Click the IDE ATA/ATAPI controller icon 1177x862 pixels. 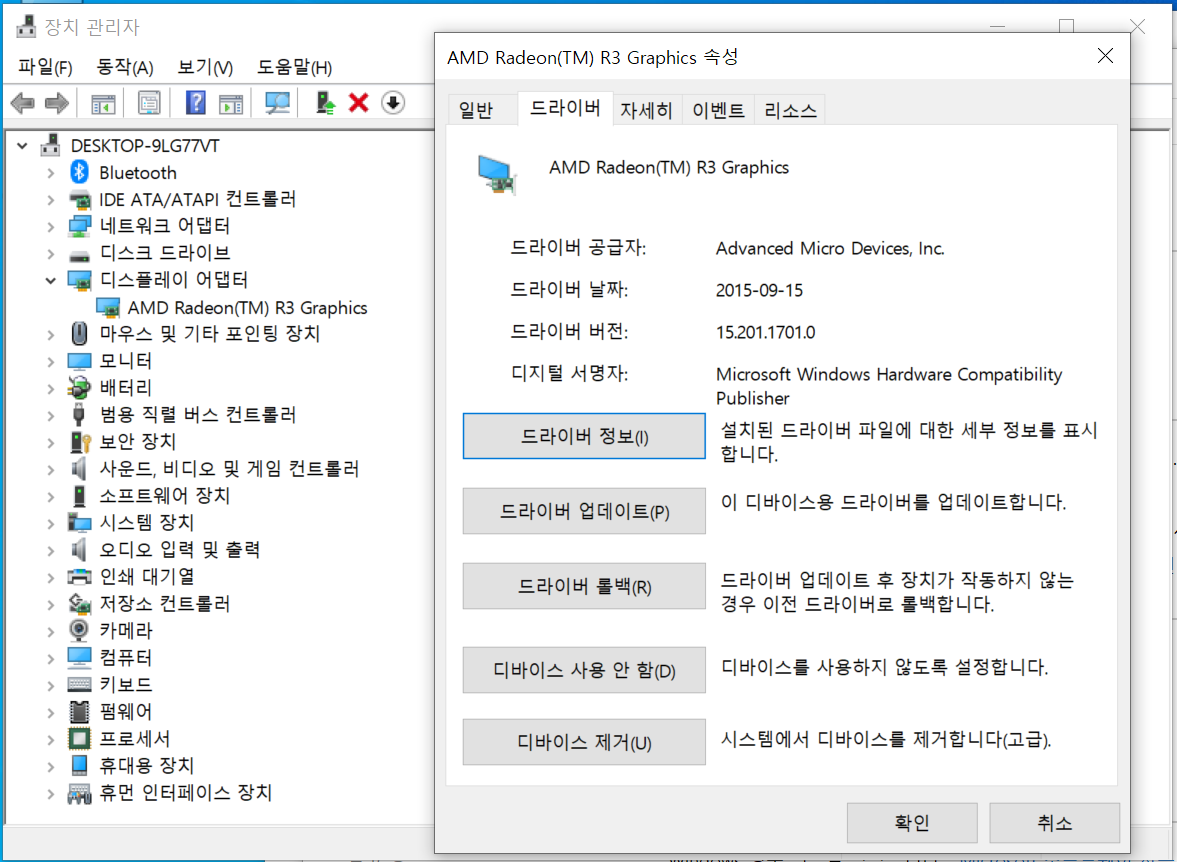click(x=80, y=200)
